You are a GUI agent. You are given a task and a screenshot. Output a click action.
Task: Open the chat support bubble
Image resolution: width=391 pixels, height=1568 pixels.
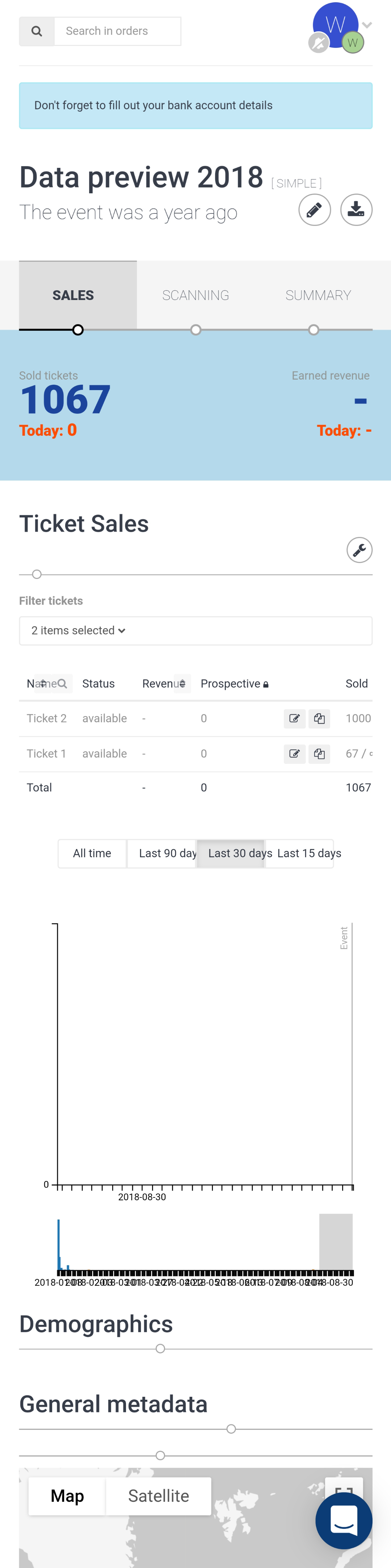pyautogui.click(x=344, y=1521)
